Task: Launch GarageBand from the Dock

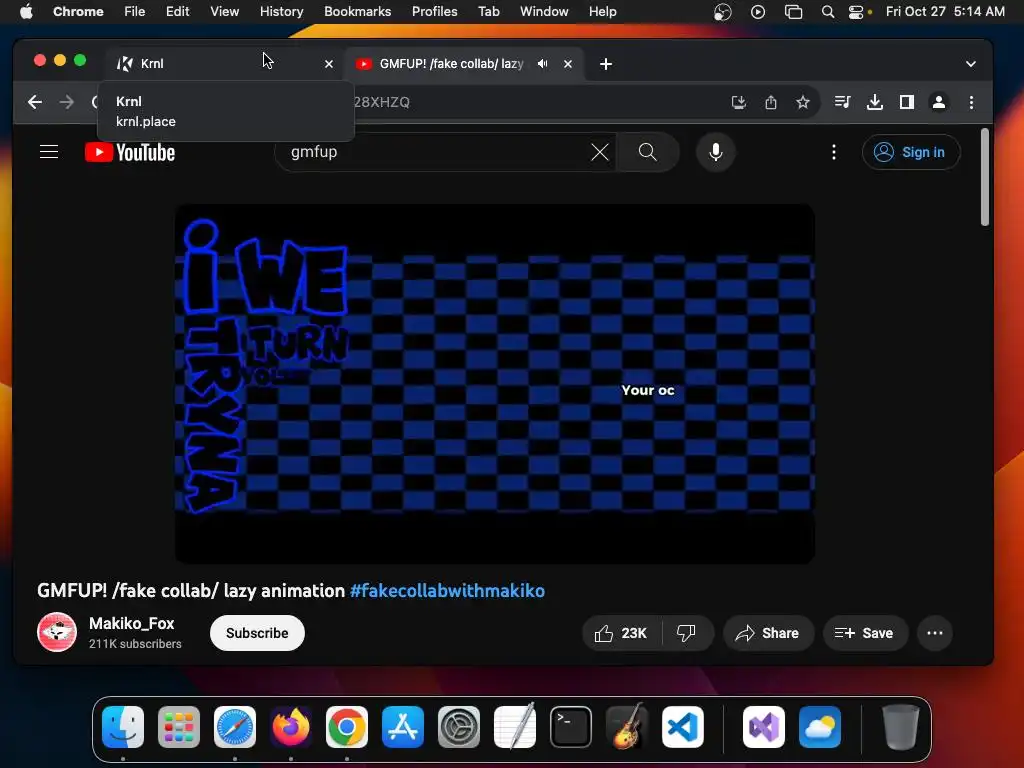Action: point(627,727)
